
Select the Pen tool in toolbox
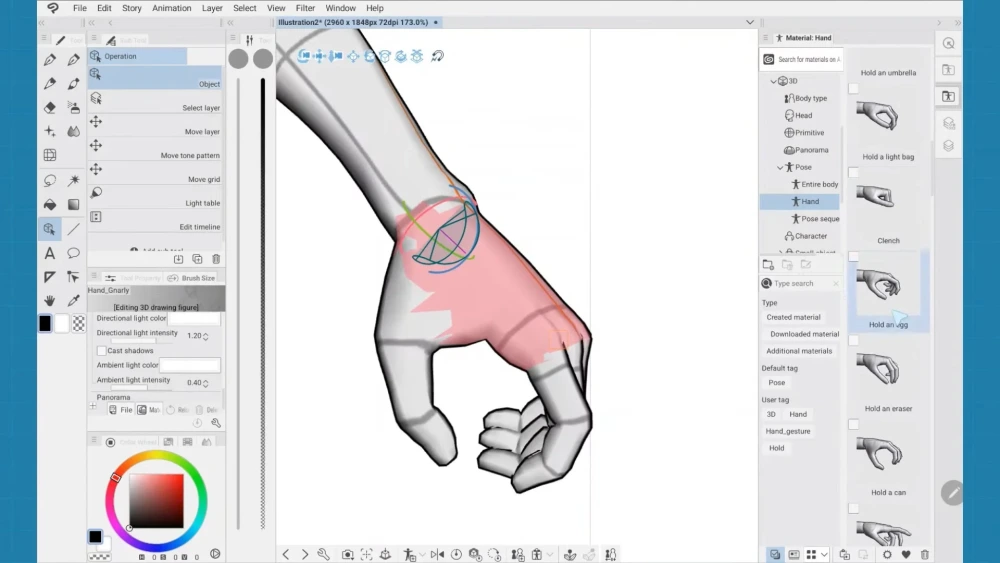click(x=50, y=60)
